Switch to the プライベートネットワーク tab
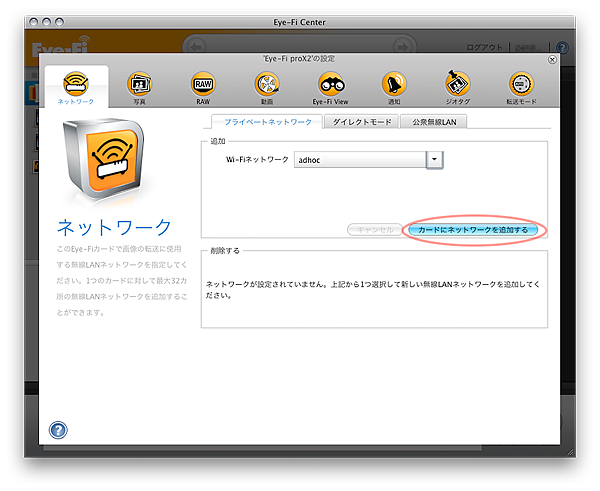600x491 pixels. (x=268, y=122)
